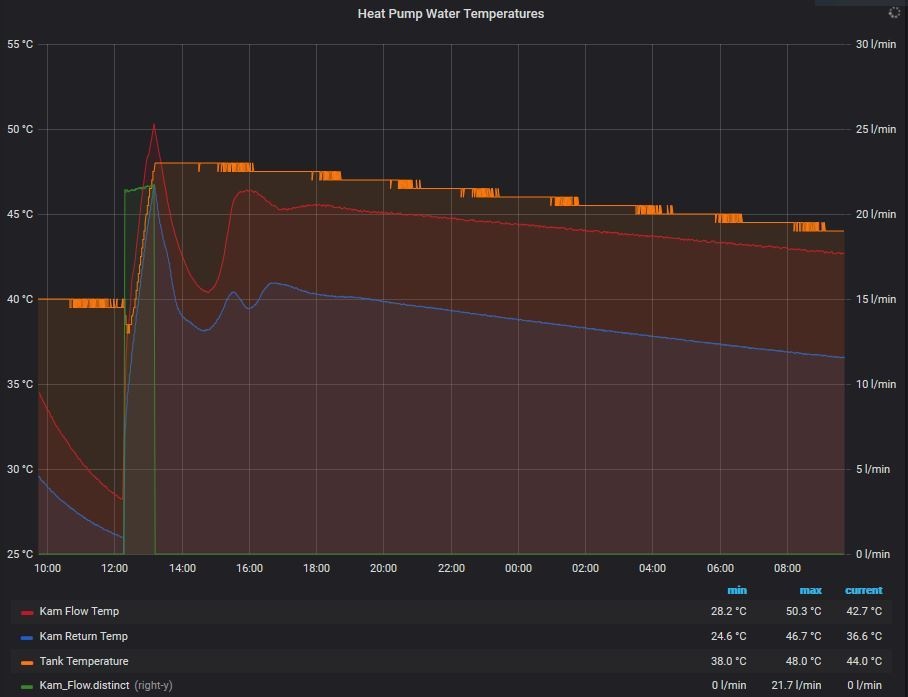Screen dimensions: 908x697
Task: Click the 35 °C label on the left axis
Action: pos(20,384)
